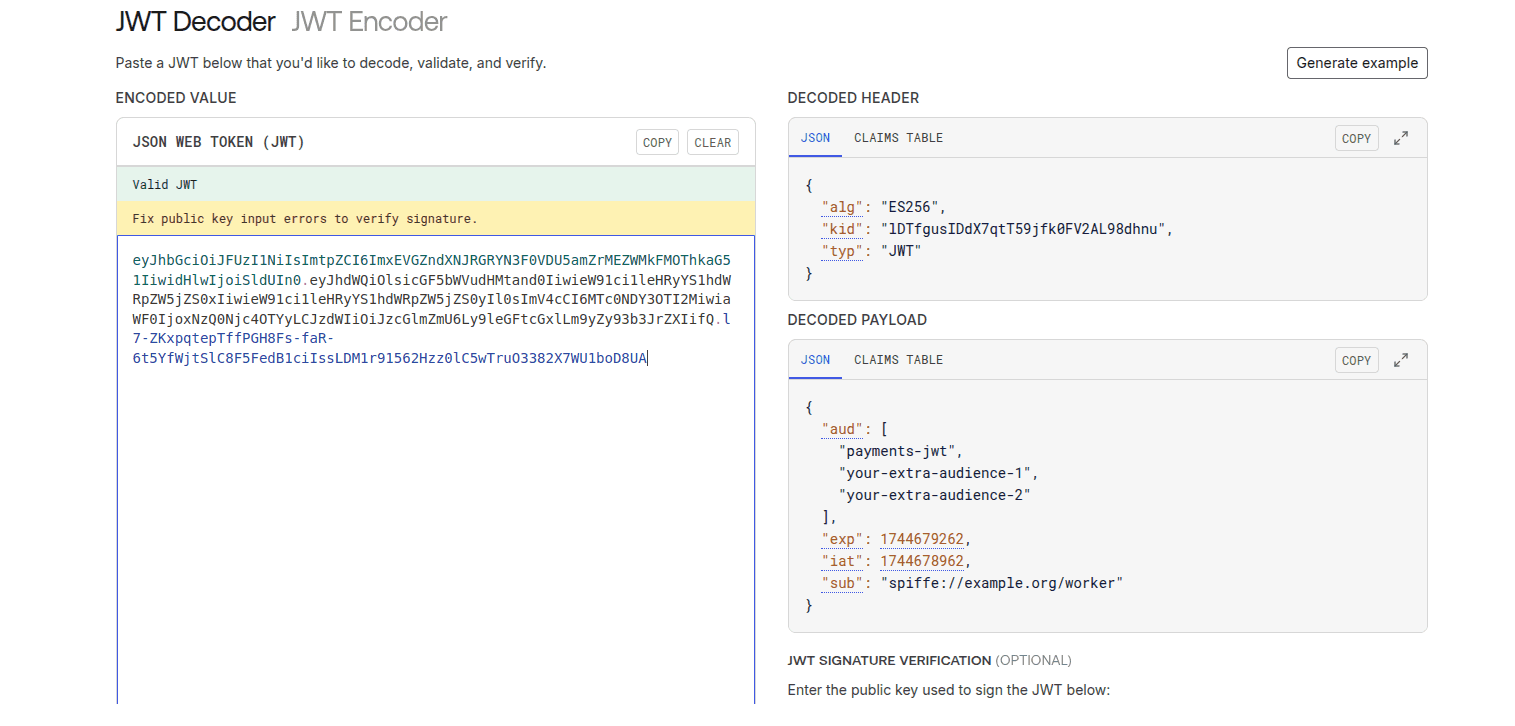This screenshot has height=726, width=1515.
Task: Open Claims Table tab in Decoded Header
Action: pos(898,138)
